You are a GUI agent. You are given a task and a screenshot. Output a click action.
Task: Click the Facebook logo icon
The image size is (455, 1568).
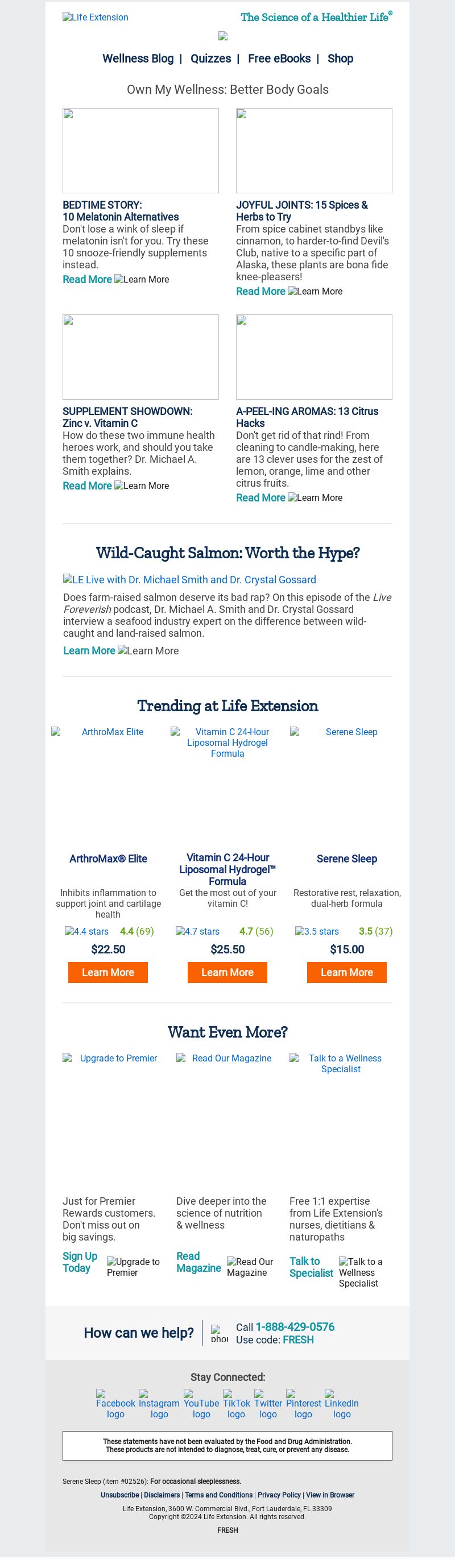click(115, 1404)
